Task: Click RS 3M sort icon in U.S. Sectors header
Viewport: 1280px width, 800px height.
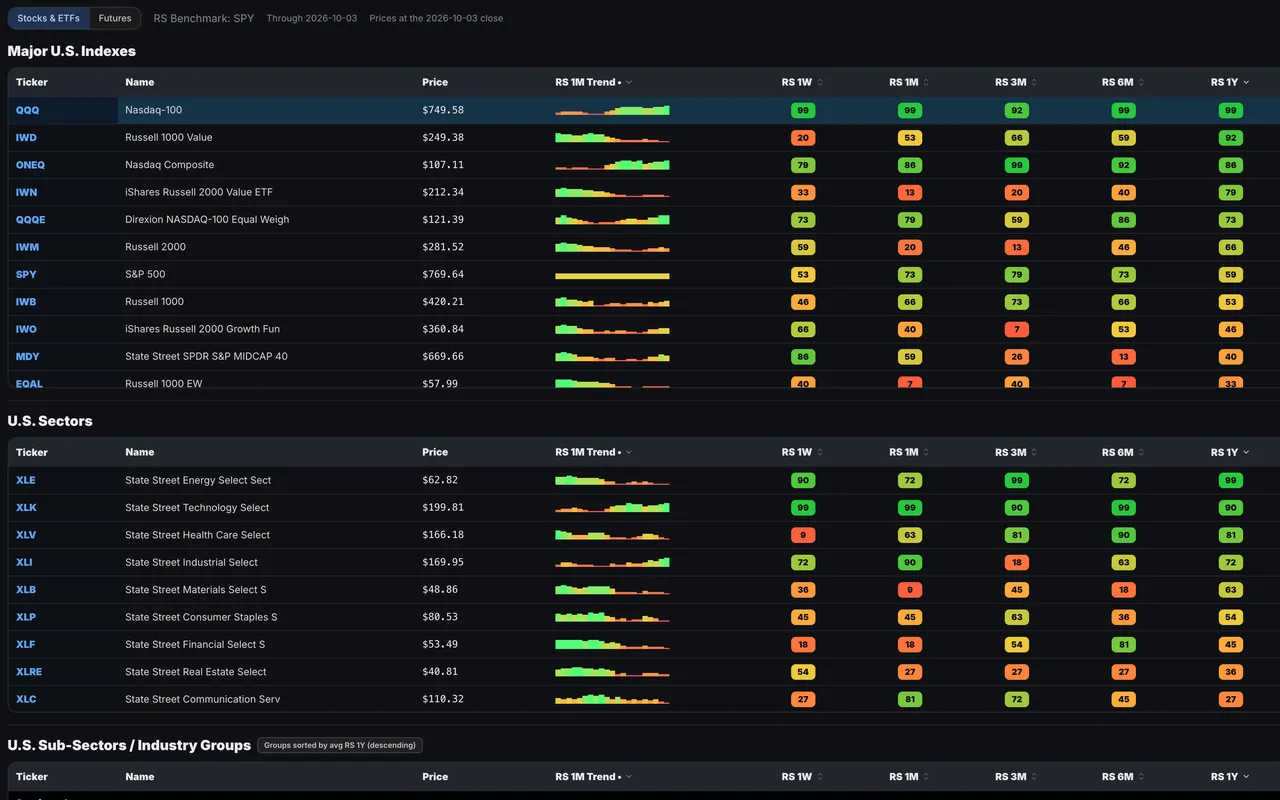Action: 1034,452
